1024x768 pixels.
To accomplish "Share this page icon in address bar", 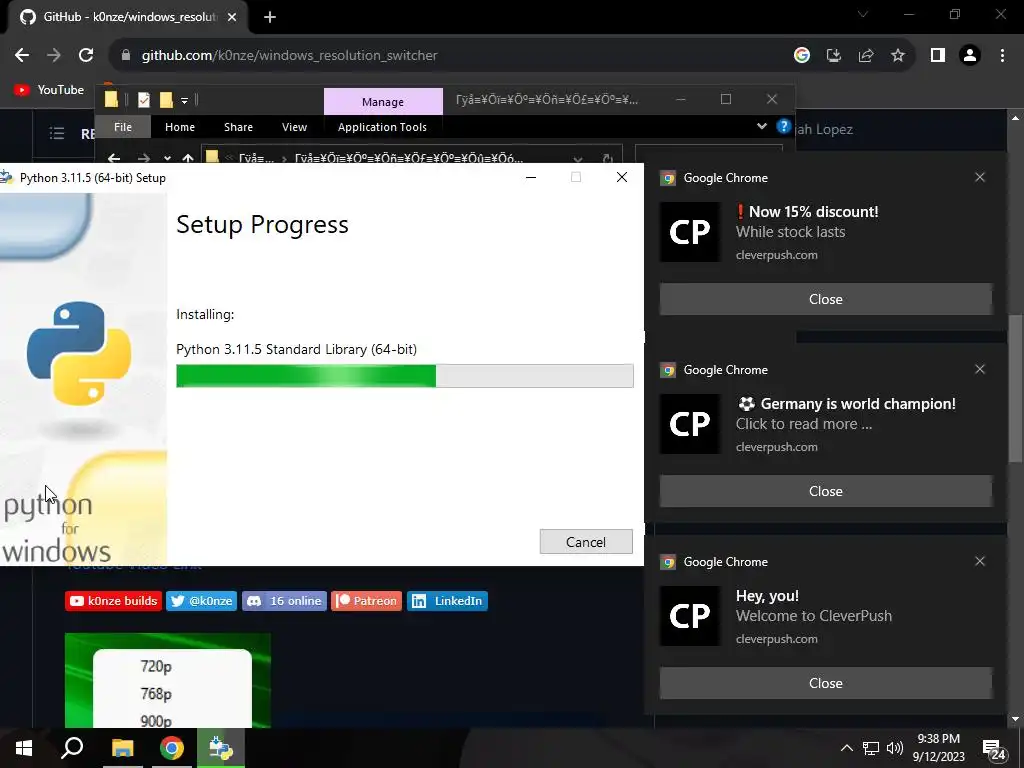I will pos(866,56).
